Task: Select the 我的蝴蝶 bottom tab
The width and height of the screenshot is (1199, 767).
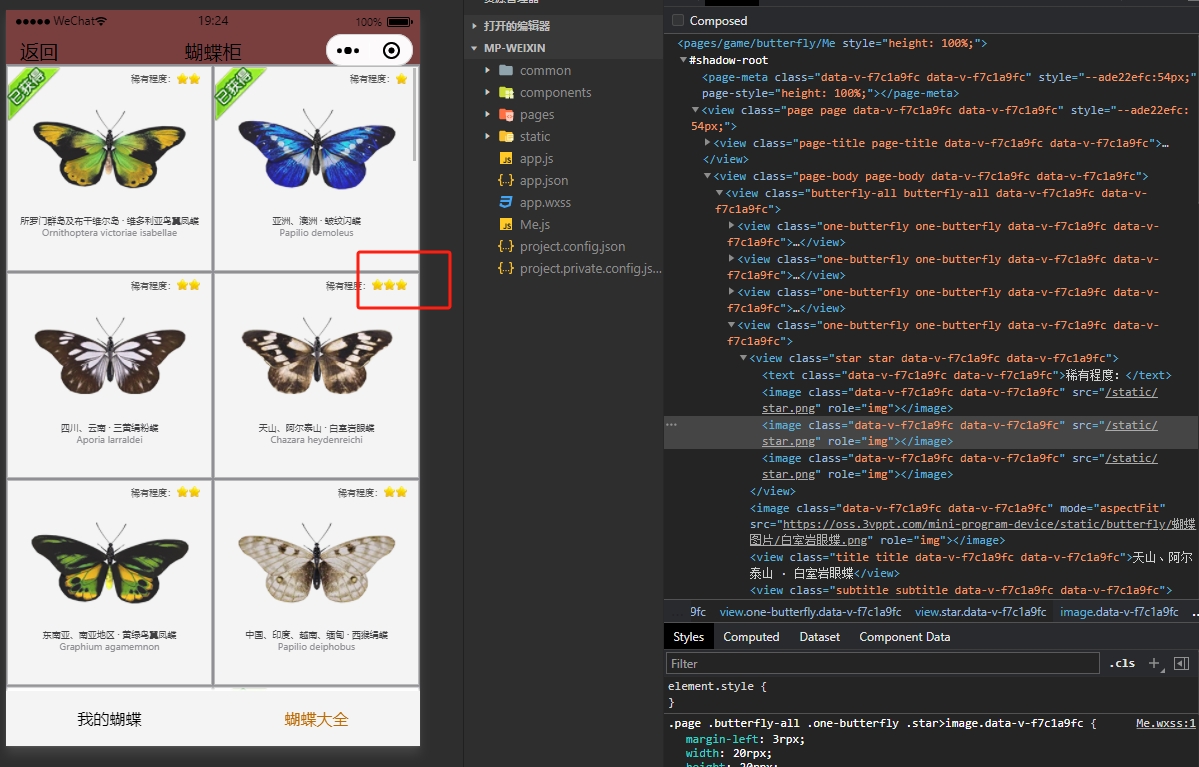Action: coord(109,719)
